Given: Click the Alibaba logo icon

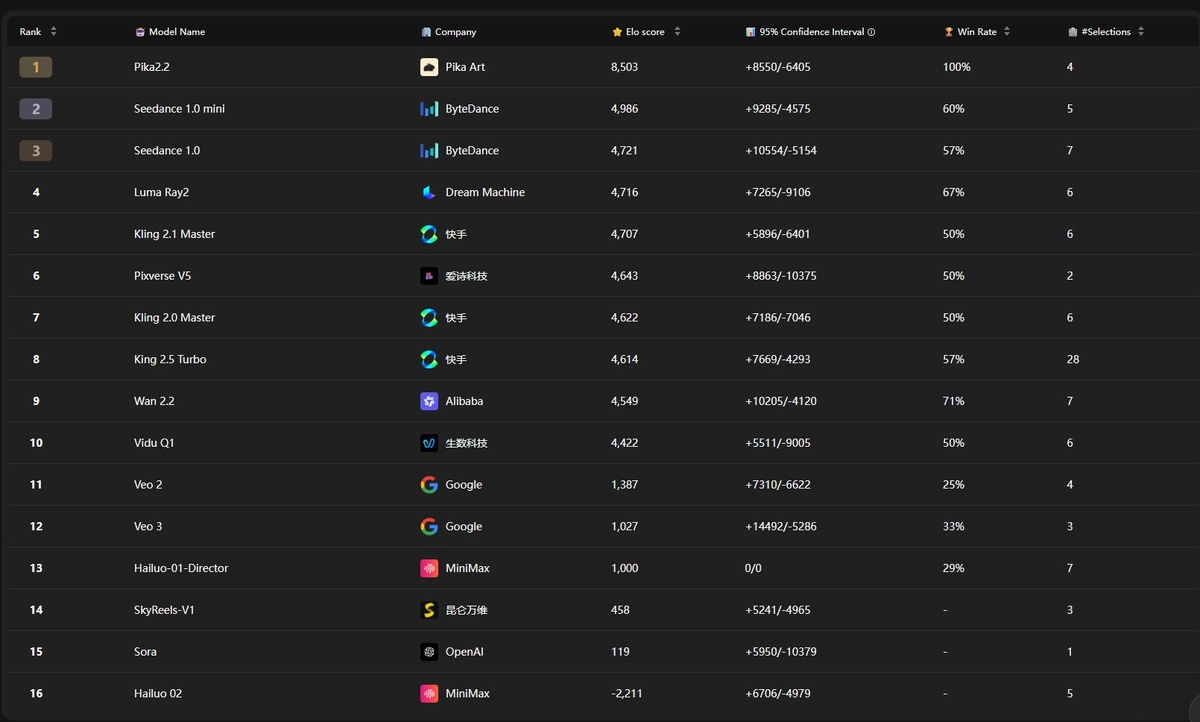Looking at the screenshot, I should (x=429, y=401).
